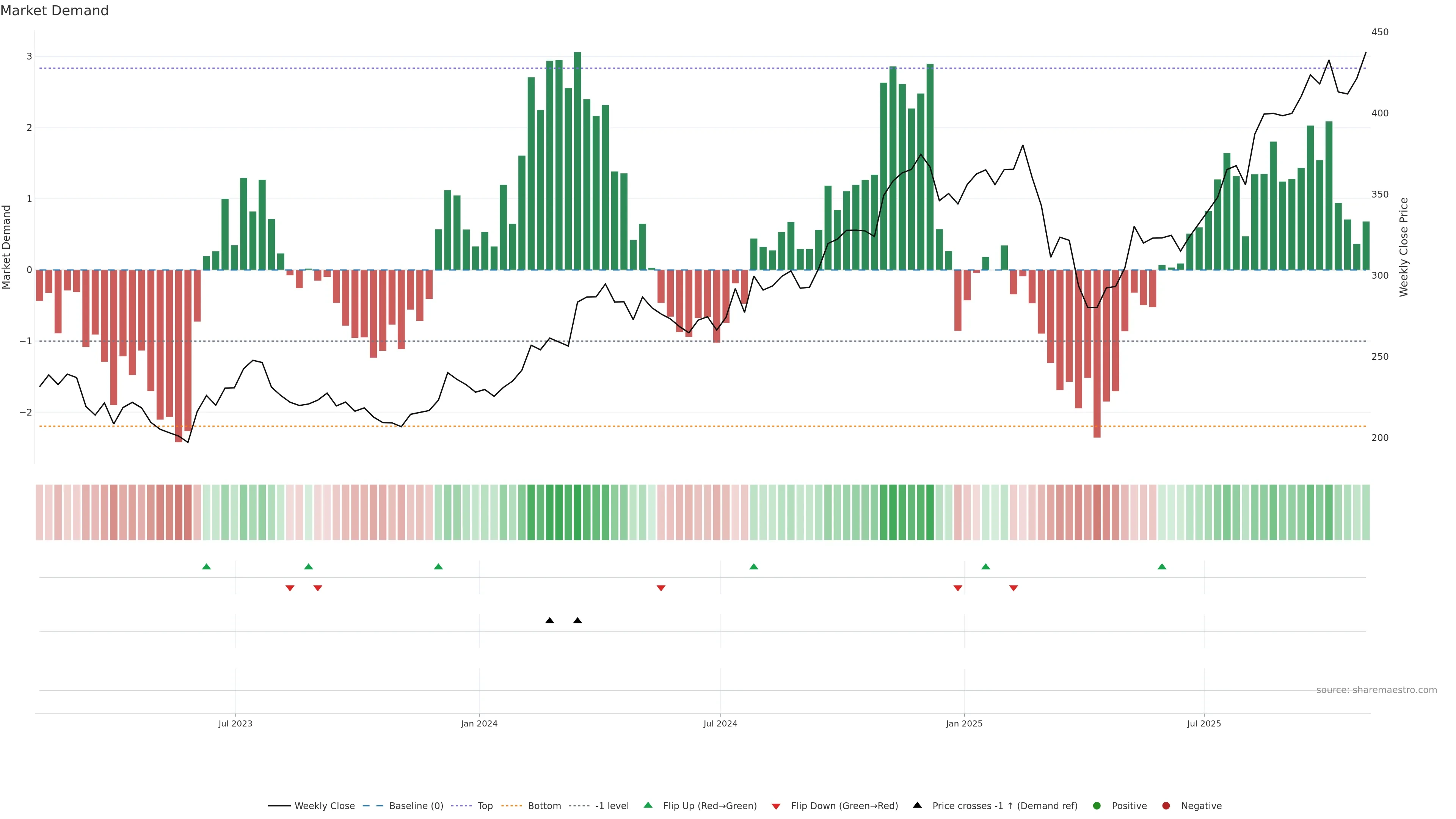Screen dimensions: 1456x819
Task: Click the second black price-cross triangle marker
Action: click(x=577, y=621)
